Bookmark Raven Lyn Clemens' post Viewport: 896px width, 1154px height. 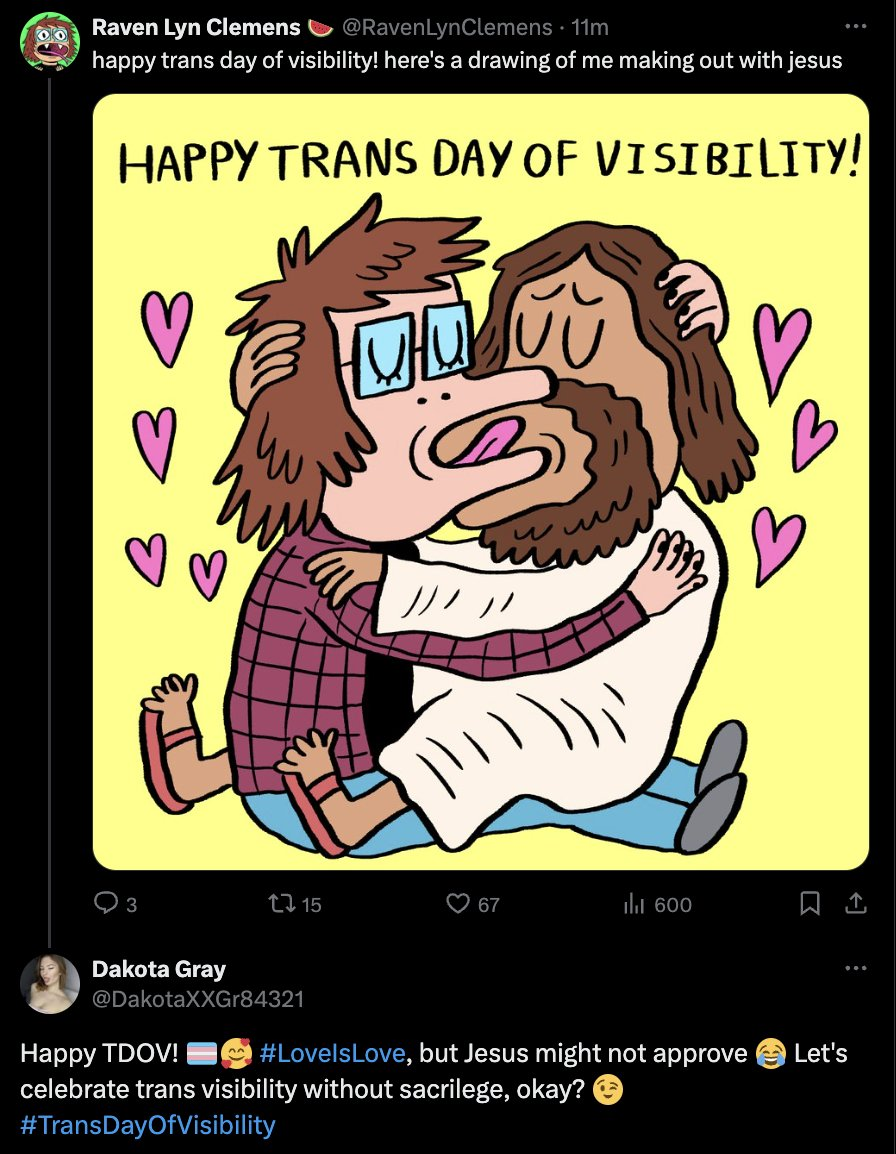(810, 903)
